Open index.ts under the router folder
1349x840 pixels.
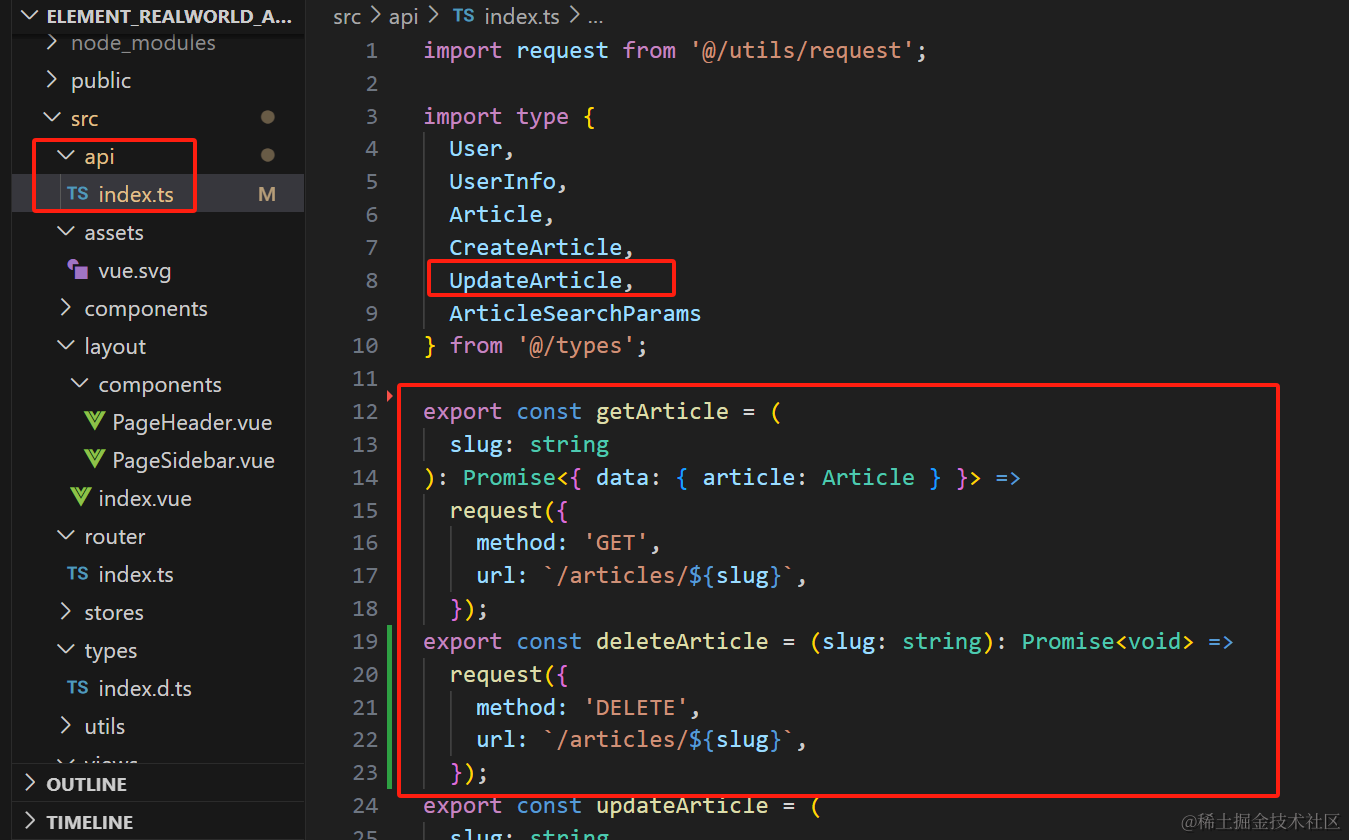click(x=136, y=575)
